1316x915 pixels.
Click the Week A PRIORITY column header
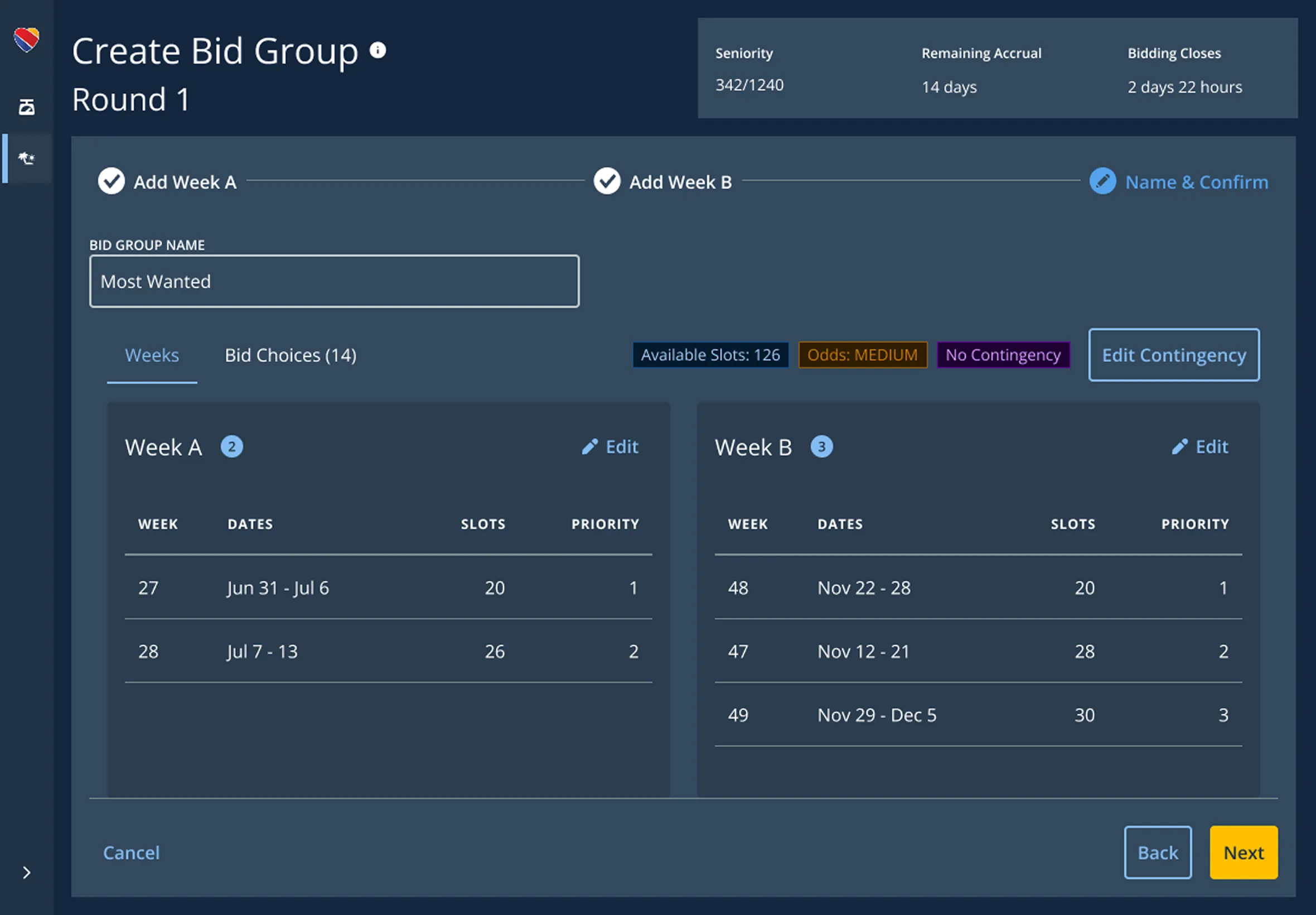605,524
